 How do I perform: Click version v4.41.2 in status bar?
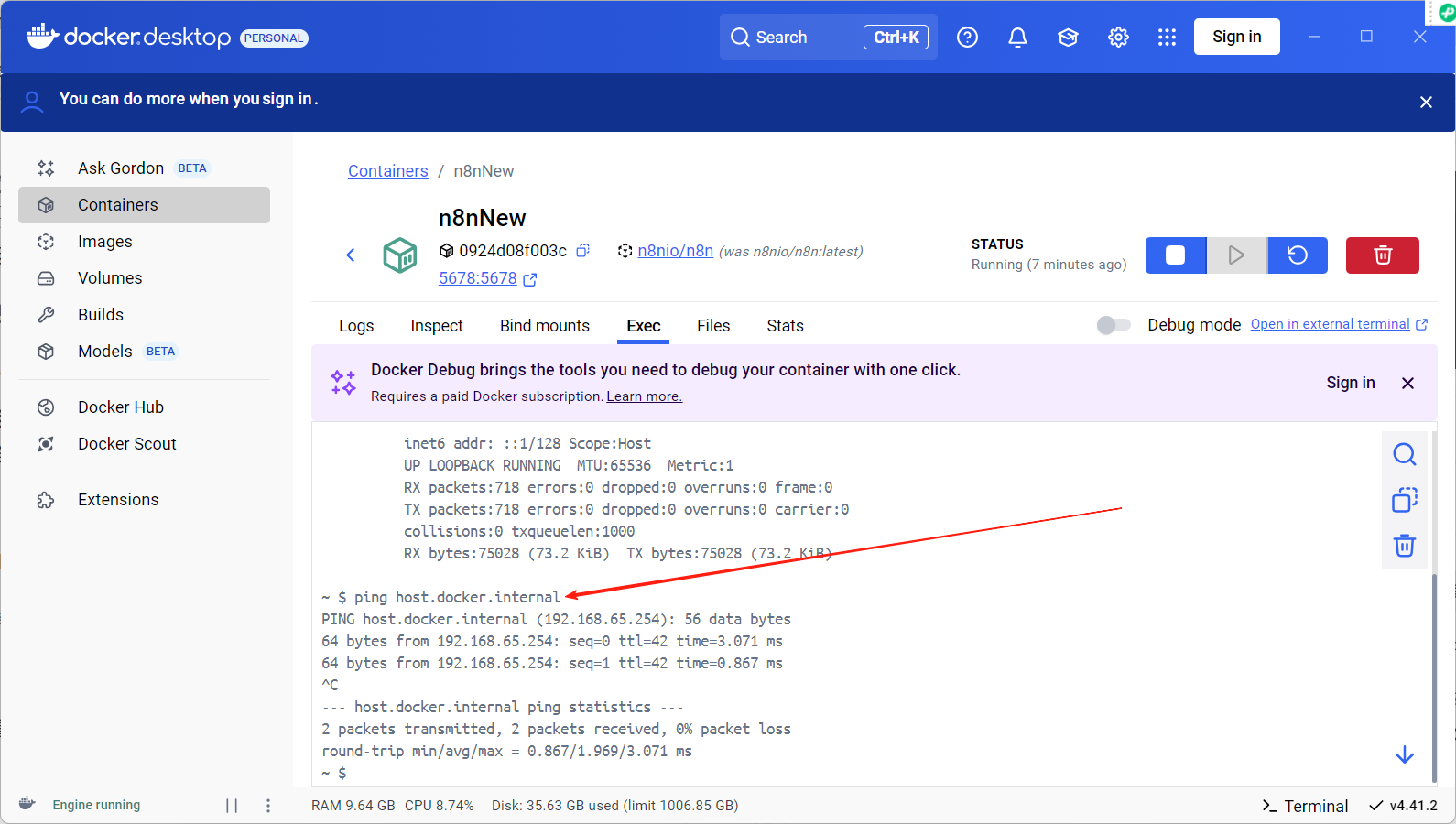tap(1404, 806)
